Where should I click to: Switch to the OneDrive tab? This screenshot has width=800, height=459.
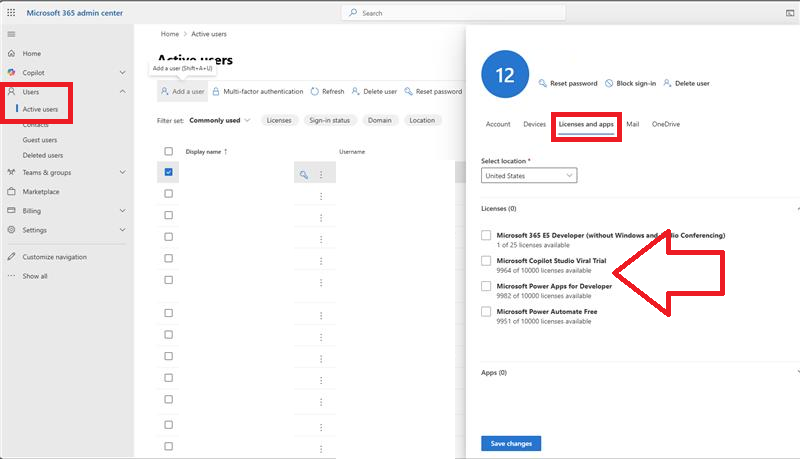666,124
